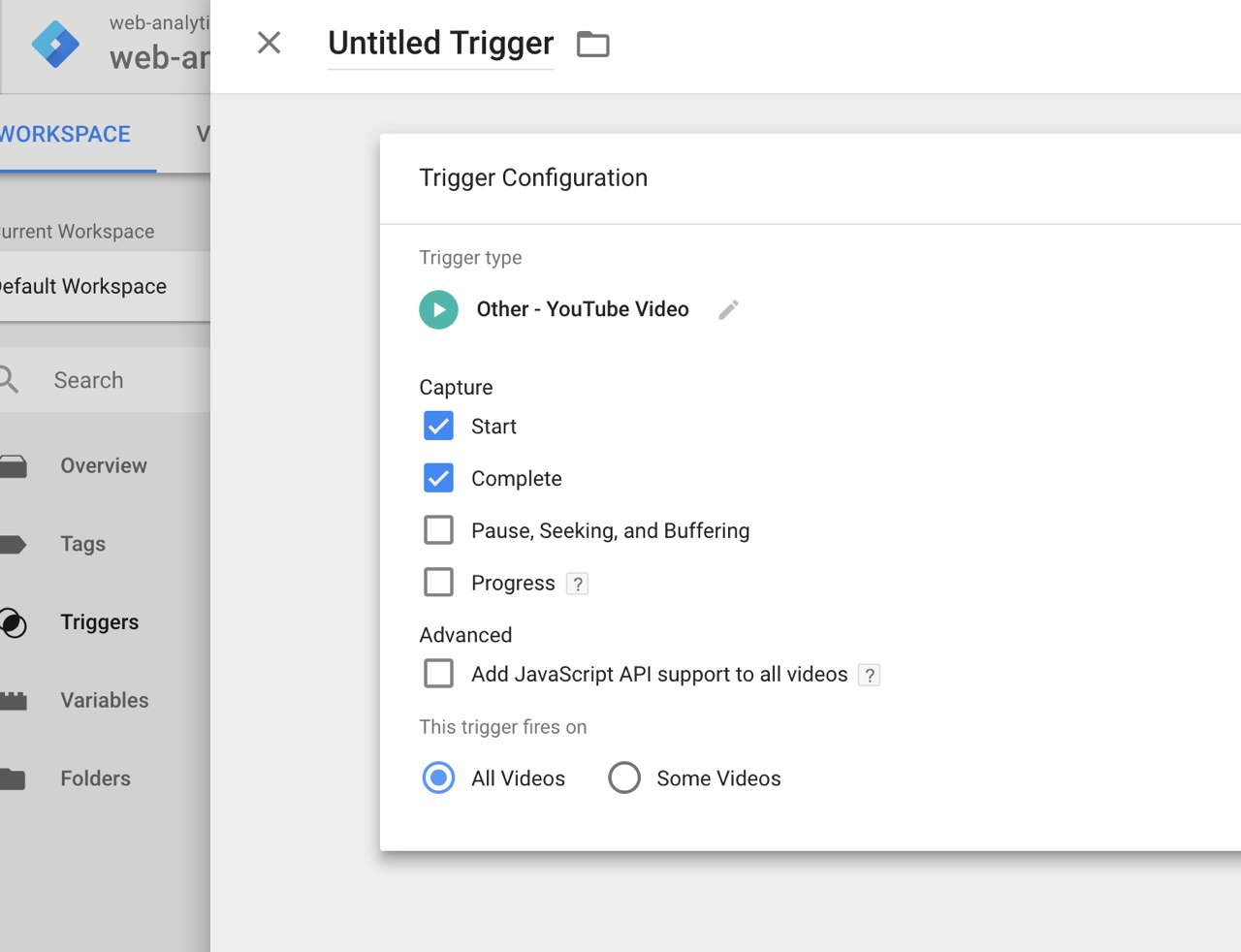This screenshot has width=1241, height=952.
Task: Switch to the Workspace tab
Action: click(x=66, y=135)
